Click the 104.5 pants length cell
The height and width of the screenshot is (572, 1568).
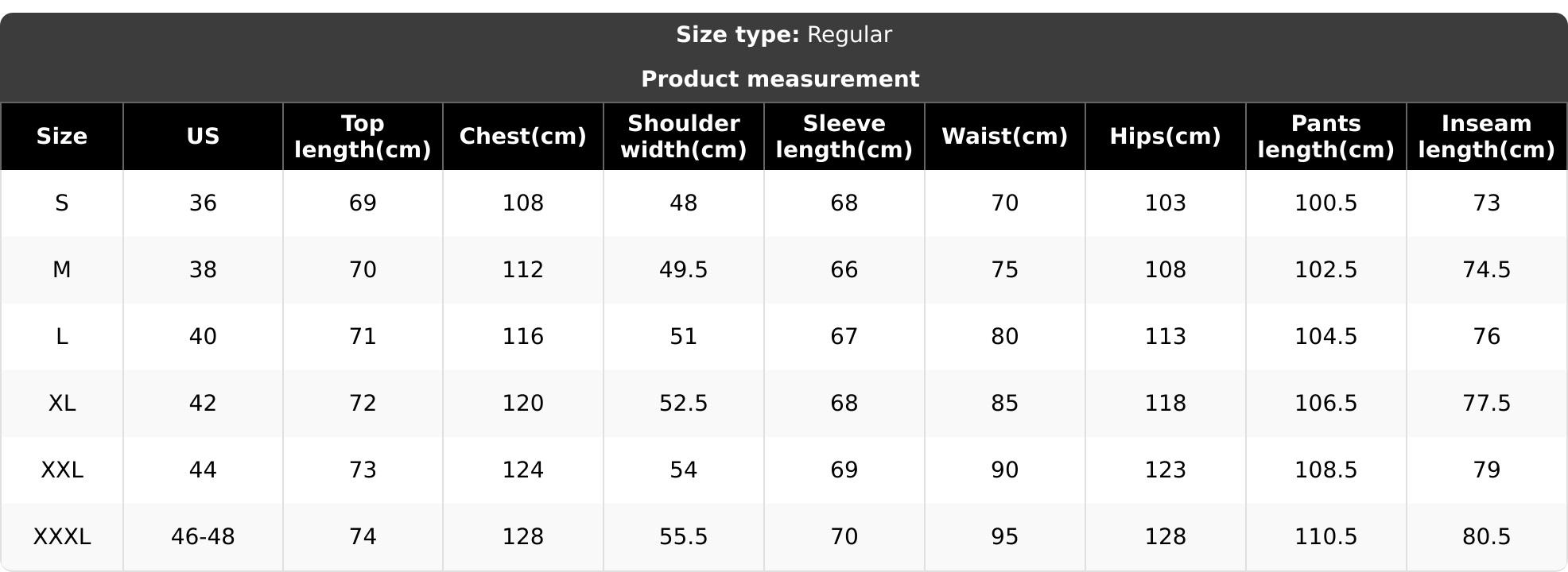coord(1326,337)
